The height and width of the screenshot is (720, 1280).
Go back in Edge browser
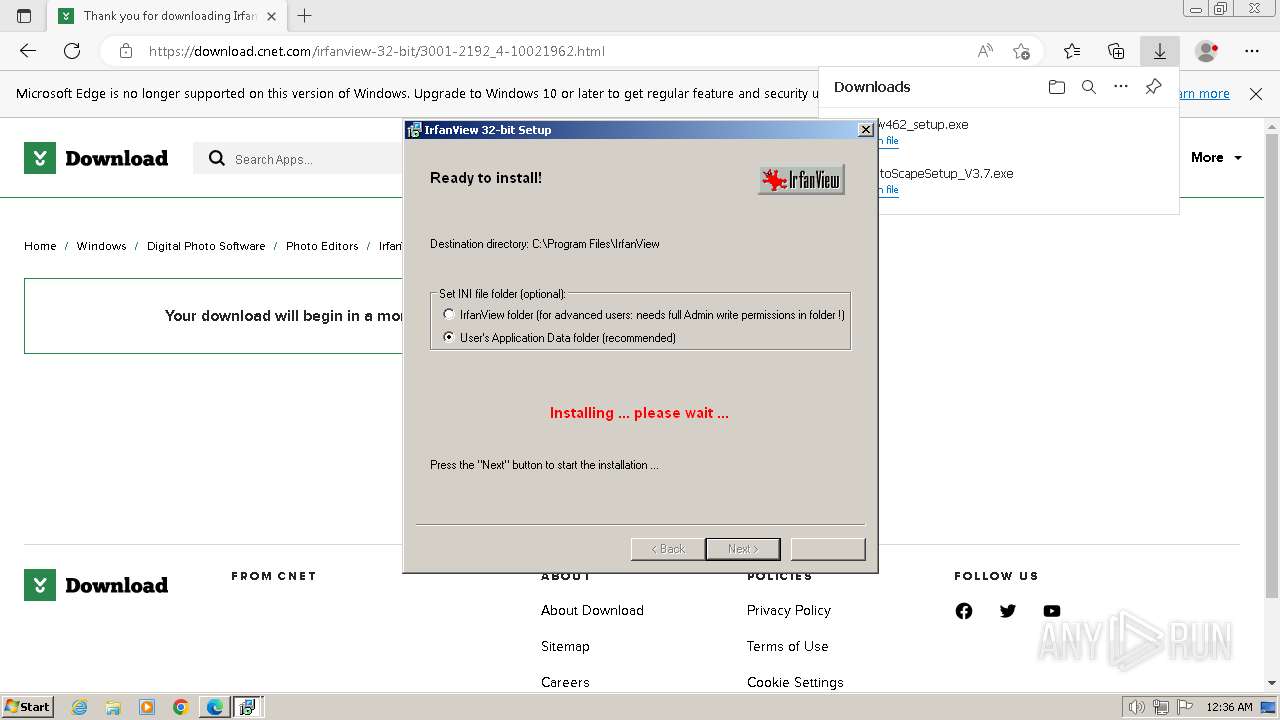[x=28, y=51]
